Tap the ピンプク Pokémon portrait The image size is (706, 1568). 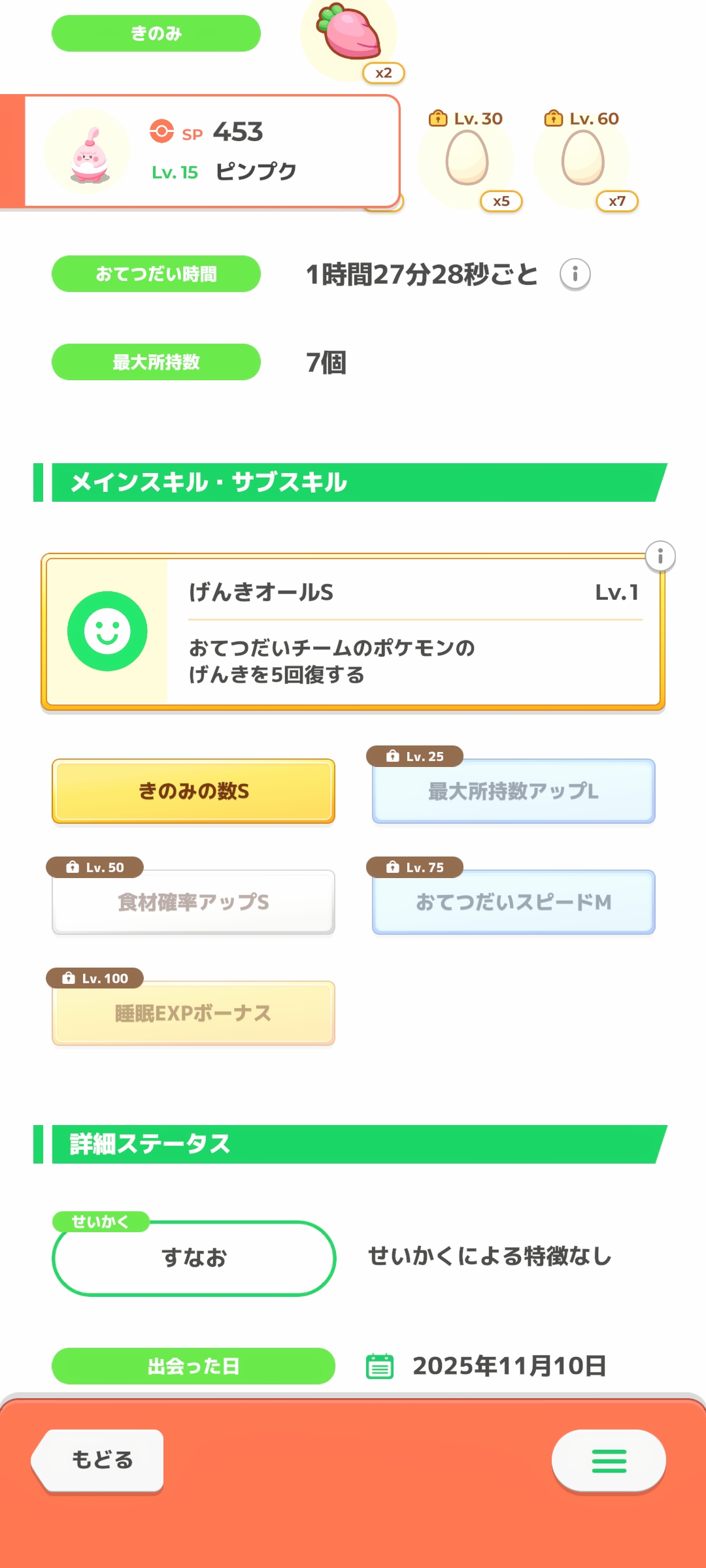(88, 152)
